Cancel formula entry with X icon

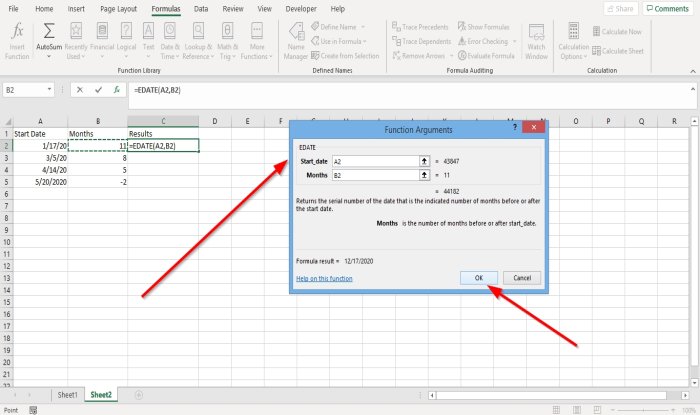click(79, 90)
